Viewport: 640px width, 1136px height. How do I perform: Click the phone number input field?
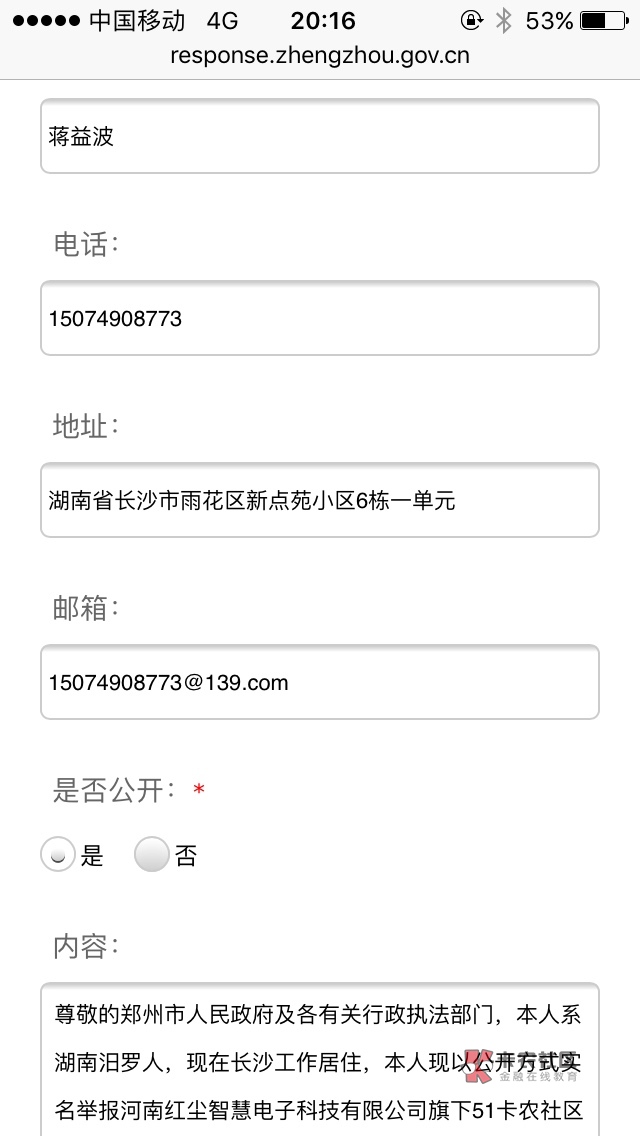(320, 318)
